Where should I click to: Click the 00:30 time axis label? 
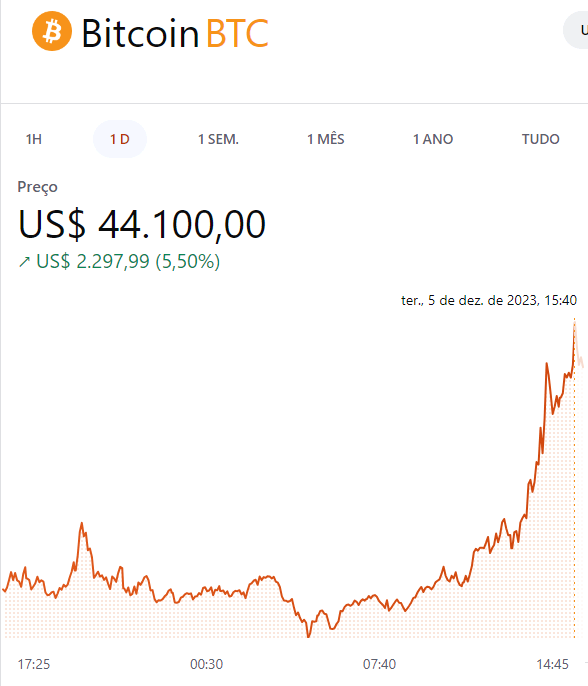pos(206,664)
